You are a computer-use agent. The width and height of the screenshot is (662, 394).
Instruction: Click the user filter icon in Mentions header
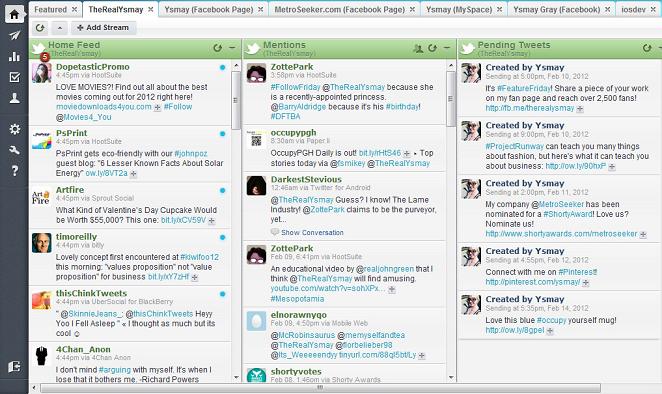click(x=418, y=49)
